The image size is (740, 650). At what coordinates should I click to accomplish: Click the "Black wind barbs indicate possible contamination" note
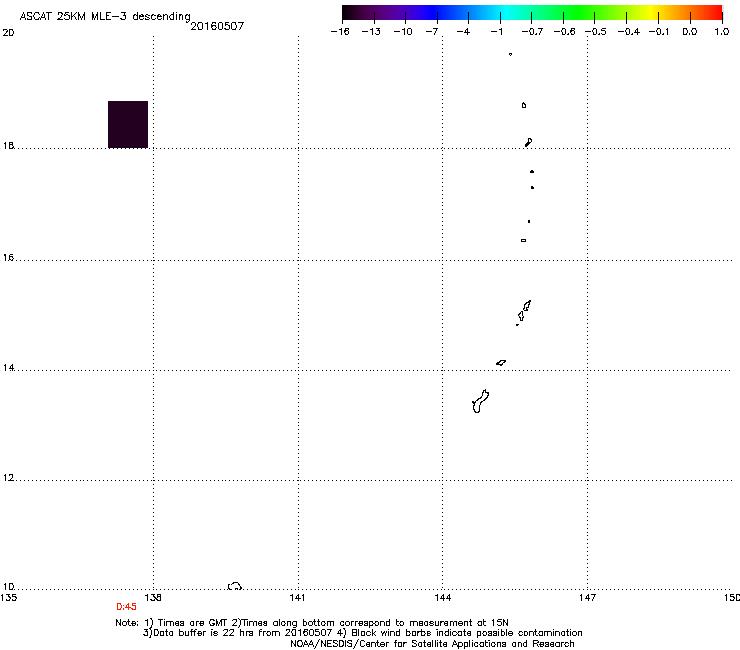tap(467, 633)
